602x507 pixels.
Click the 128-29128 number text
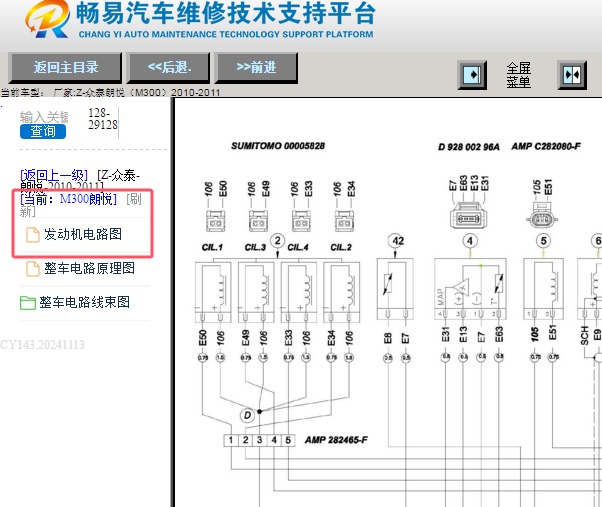(103, 119)
